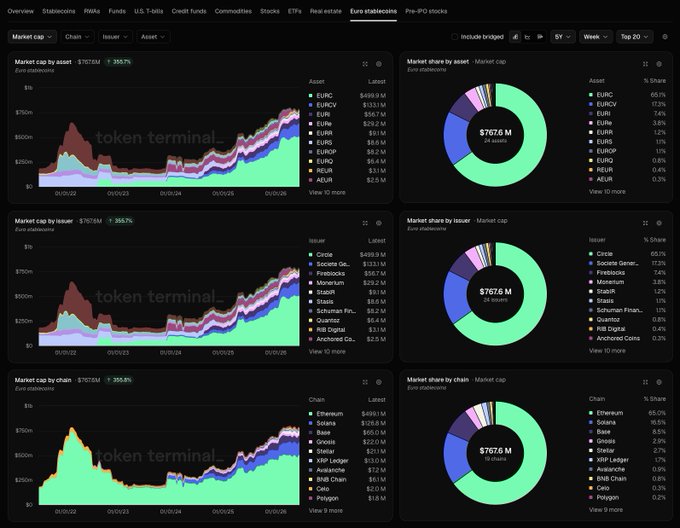
Task: Click View 9 more in Market cap by chain
Action: tap(326, 511)
